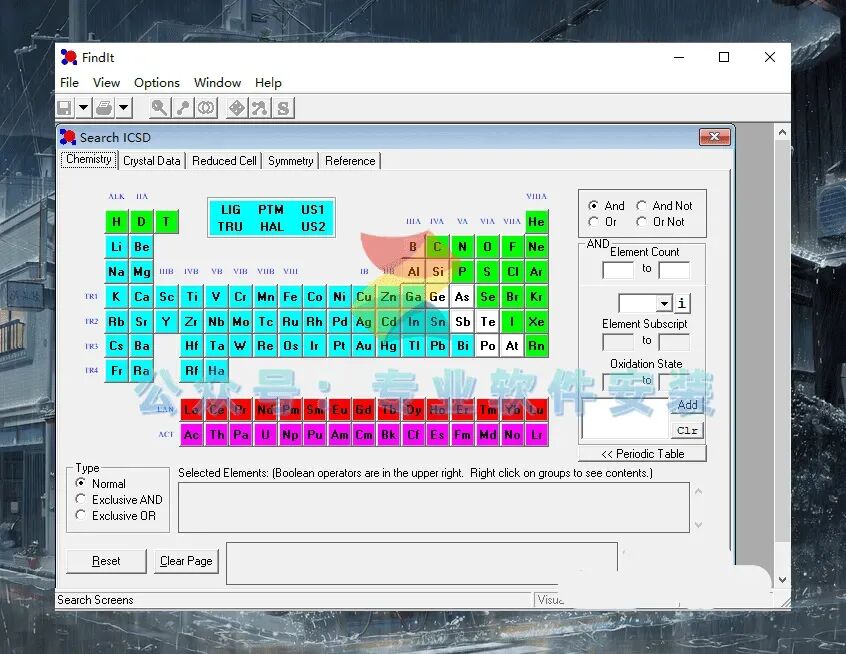Select the US1 element group
Image resolution: width=846 pixels, height=654 pixels.
pyautogui.click(x=313, y=209)
